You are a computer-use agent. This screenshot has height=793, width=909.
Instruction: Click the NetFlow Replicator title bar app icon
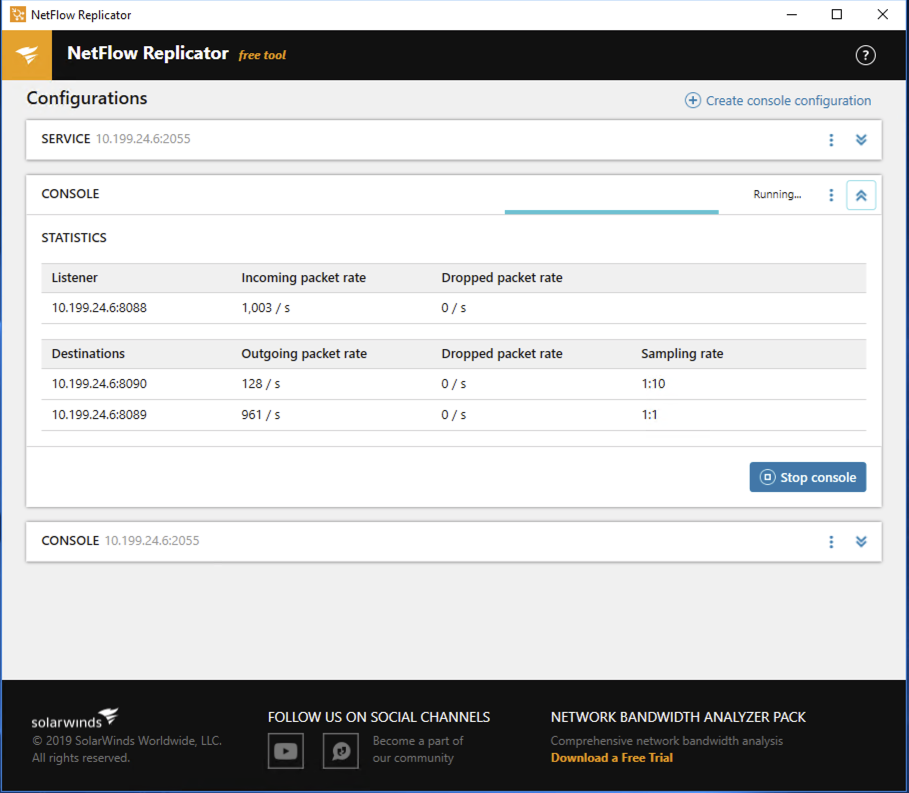pyautogui.click(x=18, y=14)
